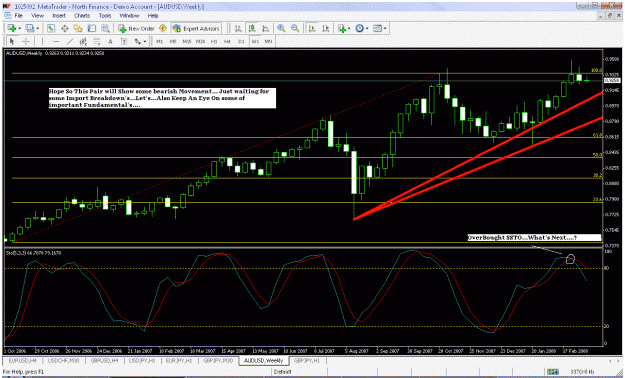
Task: Switch to bar chart display
Action: point(238,28)
